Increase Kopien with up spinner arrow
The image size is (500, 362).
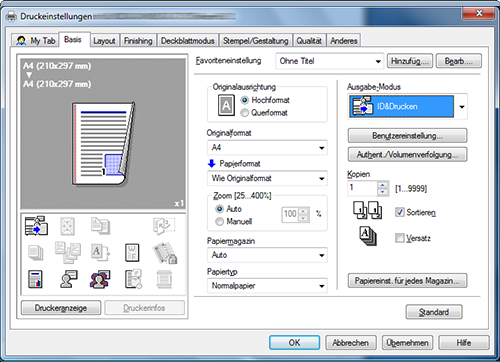click(x=383, y=185)
